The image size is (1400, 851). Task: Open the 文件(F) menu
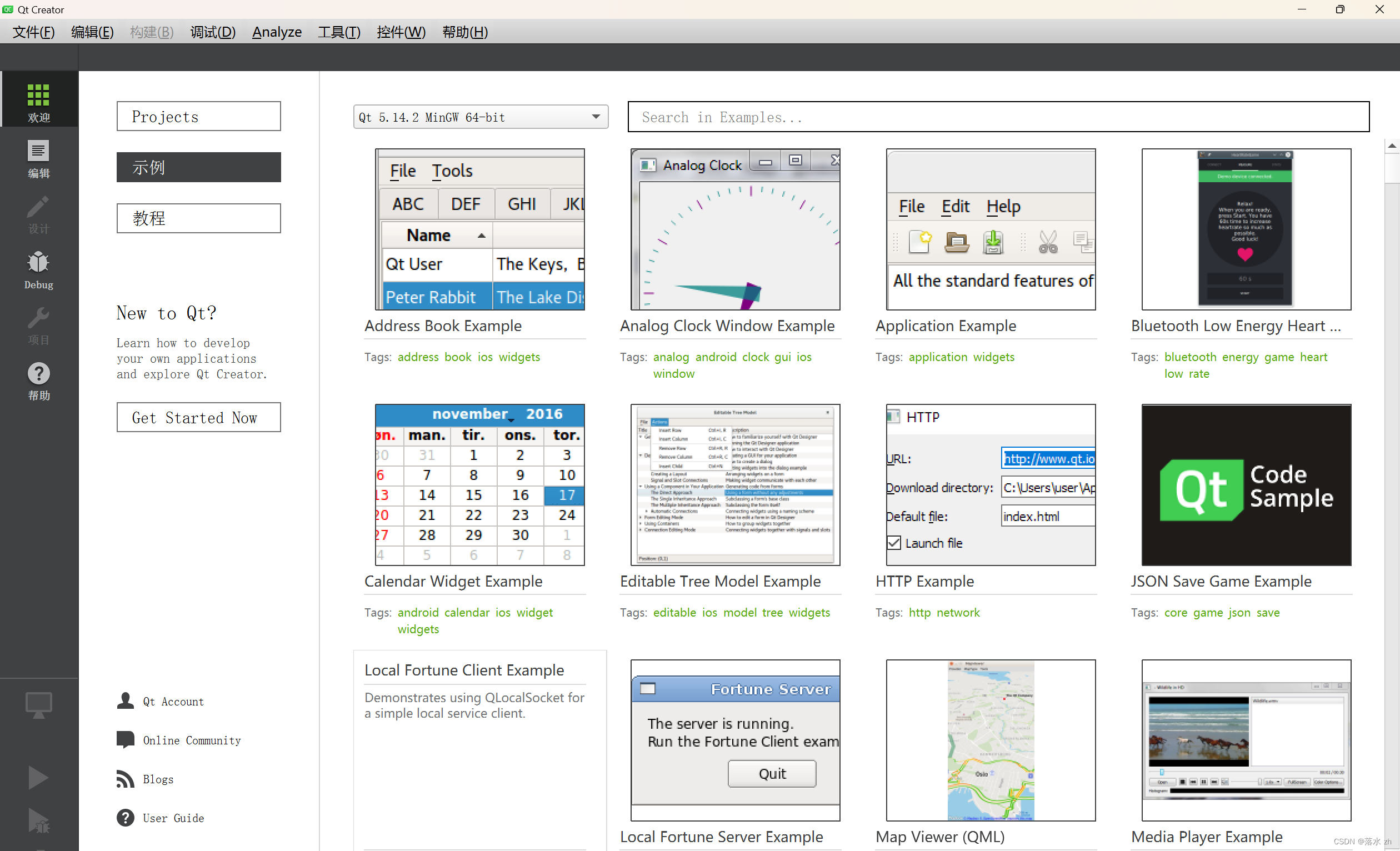[33, 32]
